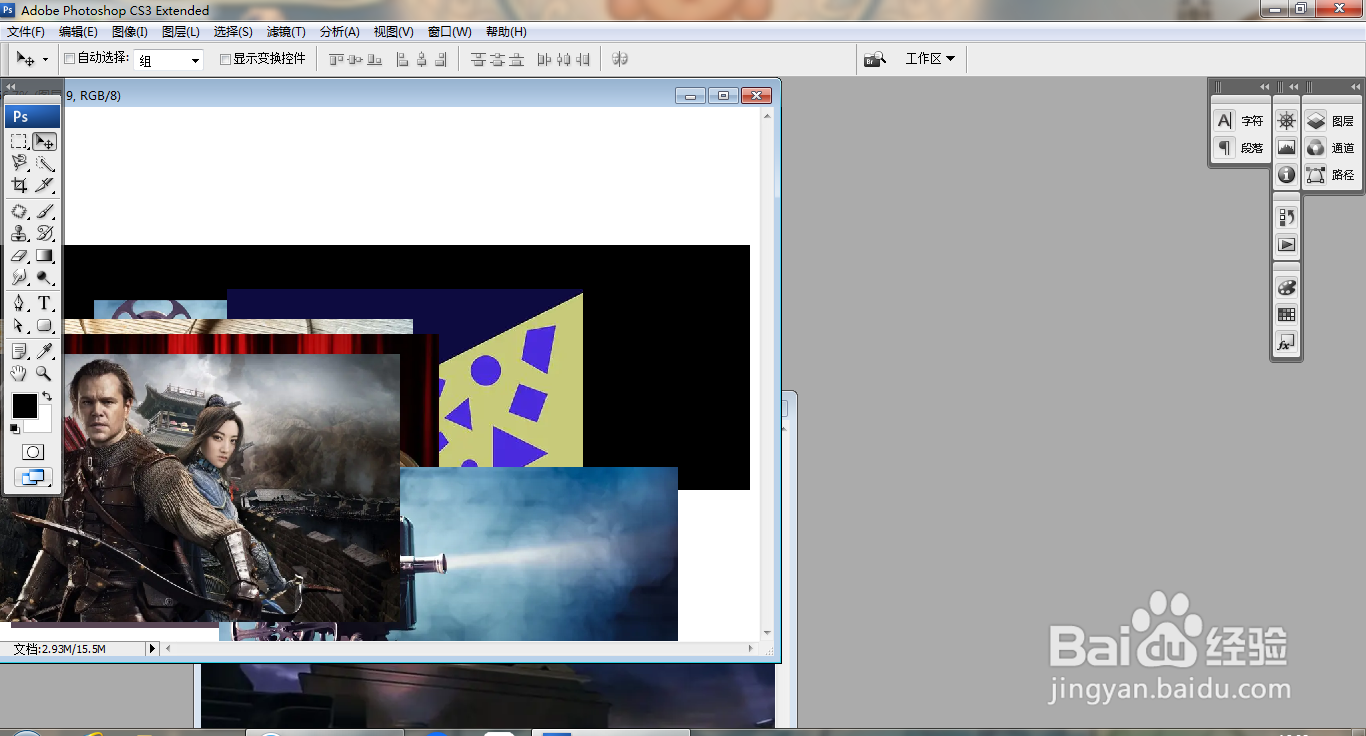Image resolution: width=1366 pixels, height=736 pixels.
Task: Select the Zoom magnifier tool
Action: [x=44, y=373]
